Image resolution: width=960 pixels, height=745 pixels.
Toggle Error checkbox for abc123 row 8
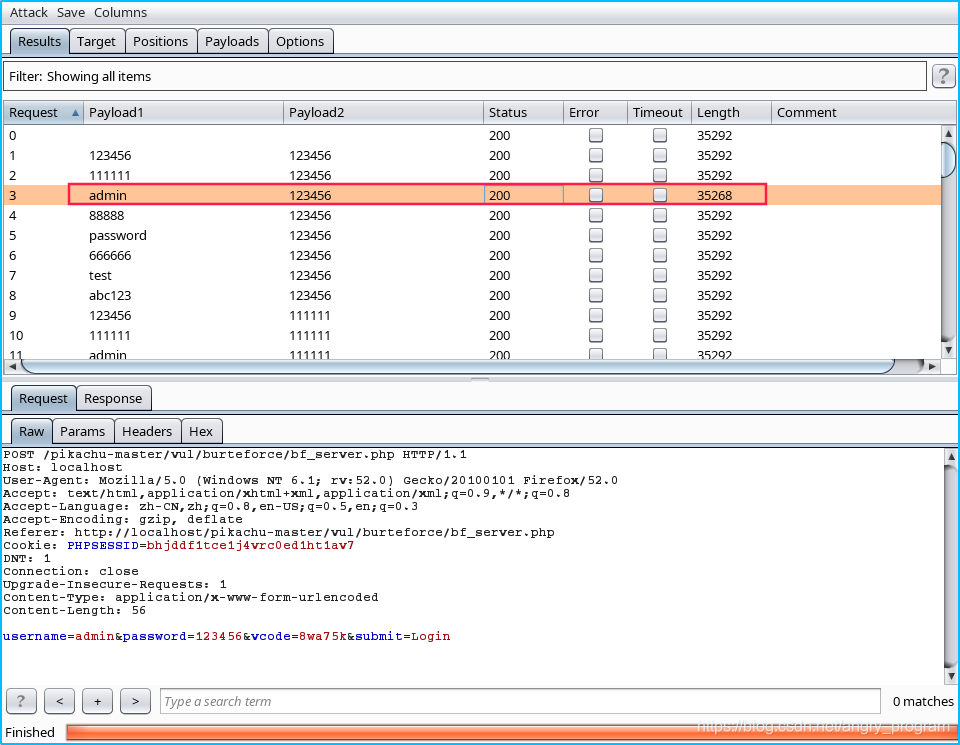pos(596,295)
